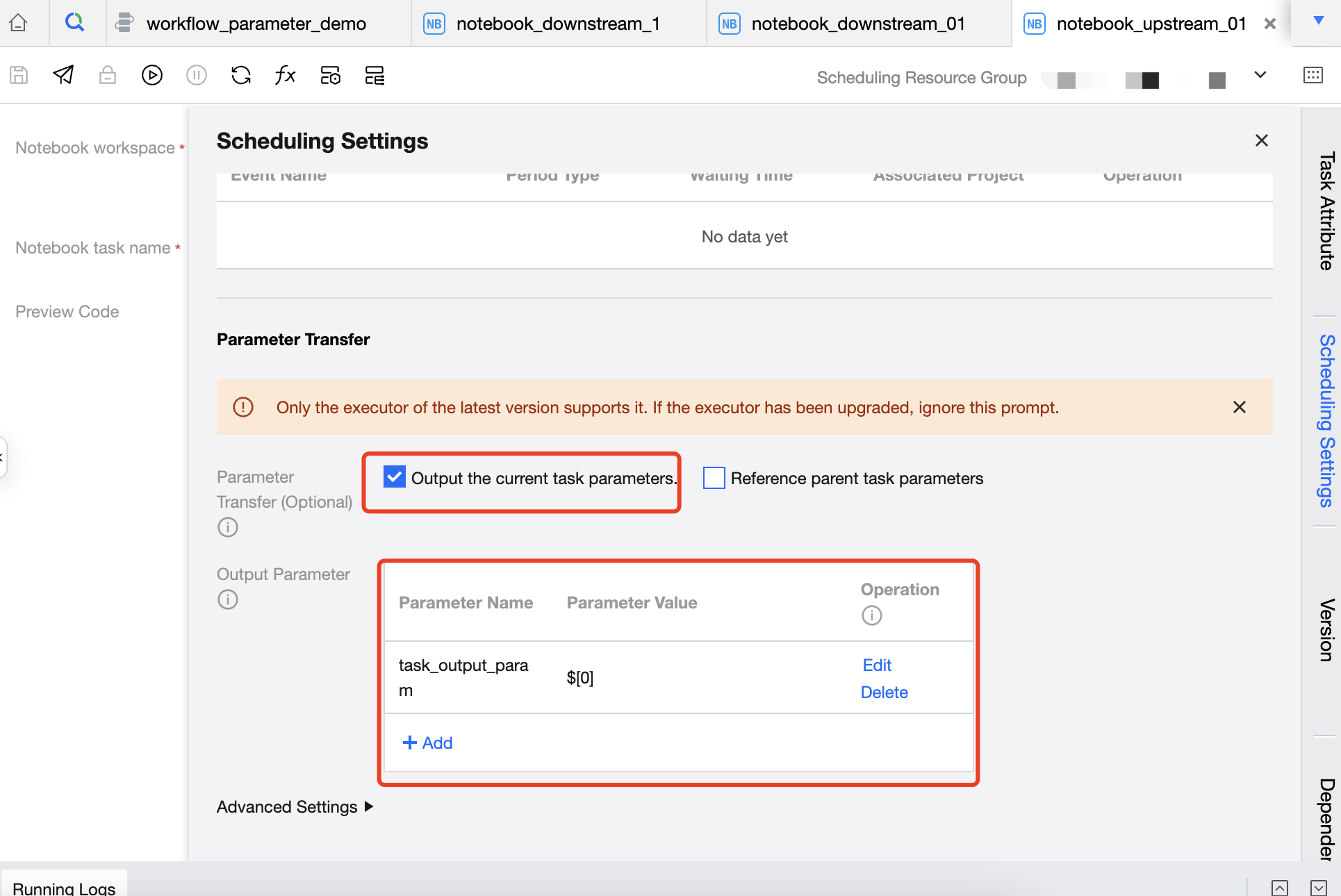
Task: Click the refresh icon in toolbar
Action: click(x=240, y=75)
